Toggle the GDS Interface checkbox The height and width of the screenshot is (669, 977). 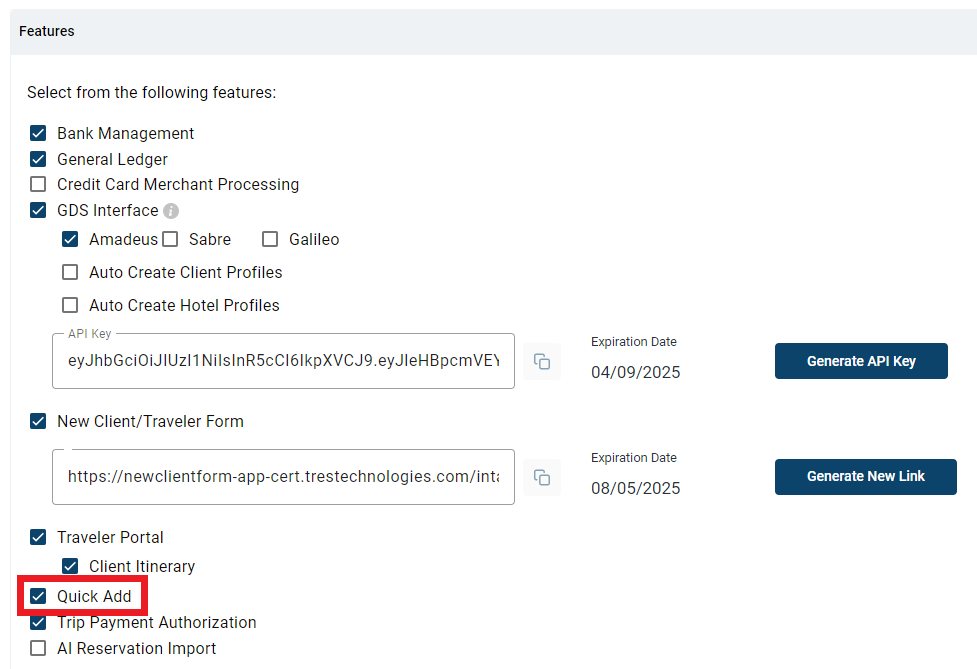pyautogui.click(x=37, y=210)
